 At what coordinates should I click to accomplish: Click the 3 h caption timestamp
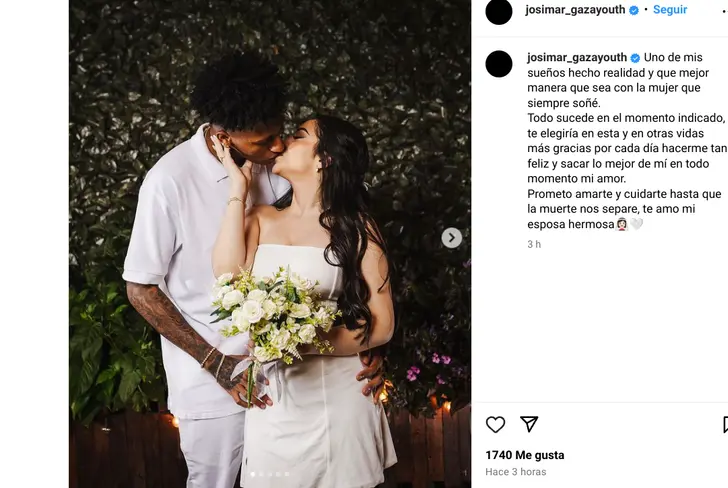[534, 244]
